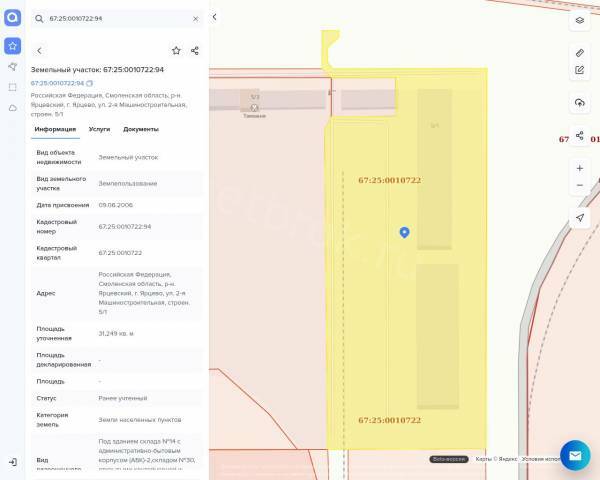This screenshot has height=480, width=600.
Task: Add parcel to favorites with star icon
Action: tap(176, 50)
